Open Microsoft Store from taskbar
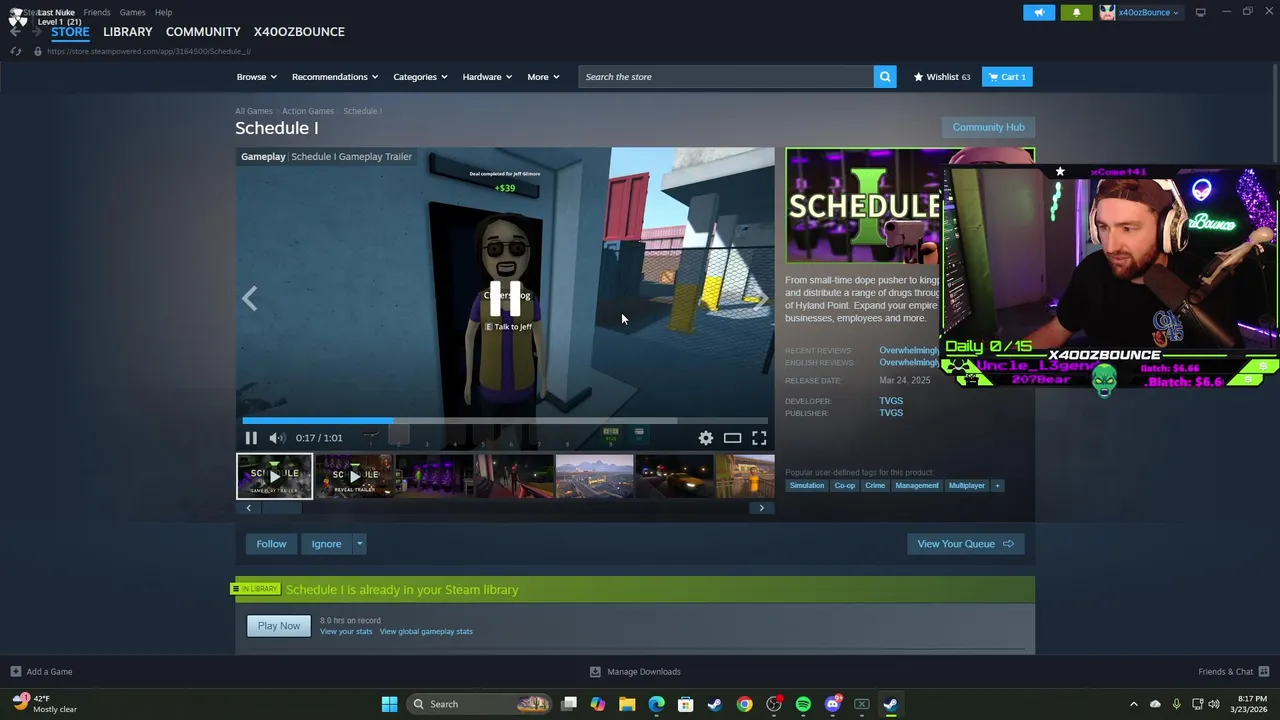The image size is (1280, 720). [686, 704]
